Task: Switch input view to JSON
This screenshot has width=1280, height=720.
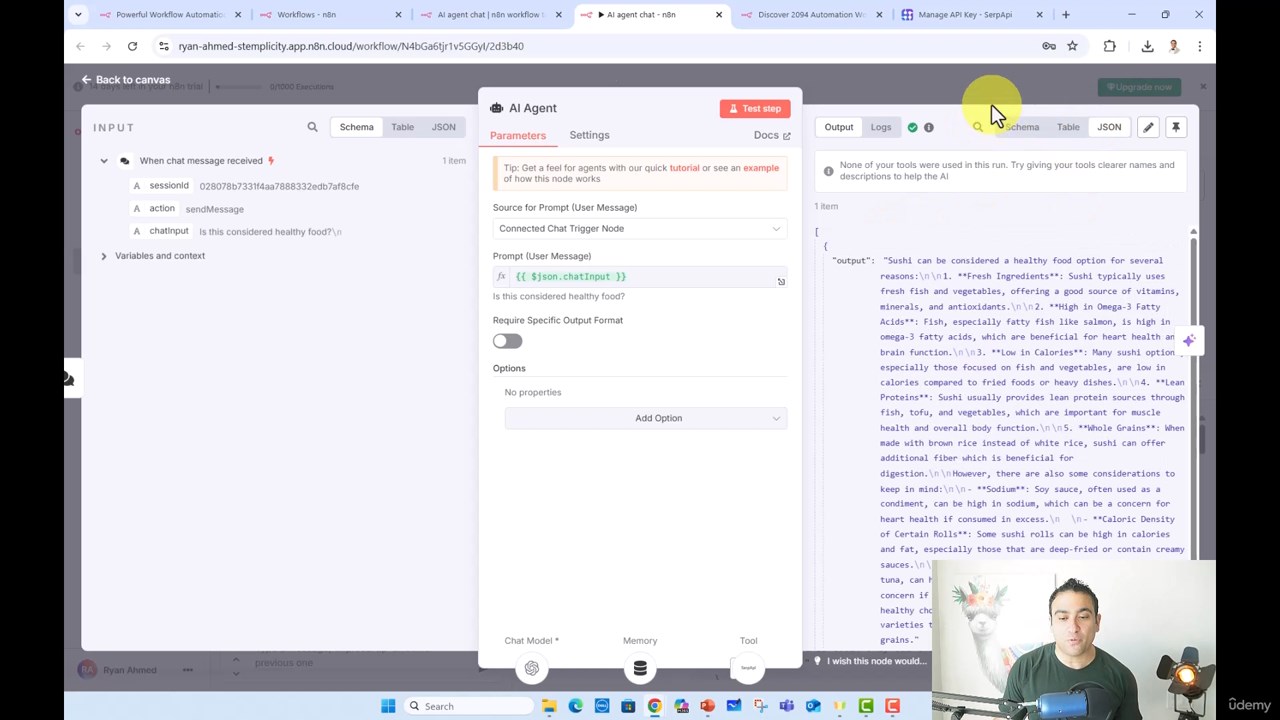Action: [x=443, y=127]
